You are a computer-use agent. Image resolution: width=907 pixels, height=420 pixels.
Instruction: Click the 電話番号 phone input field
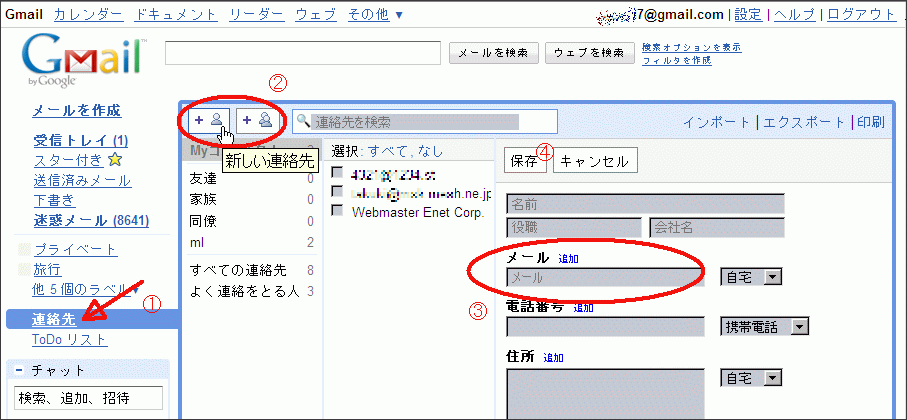(605, 327)
